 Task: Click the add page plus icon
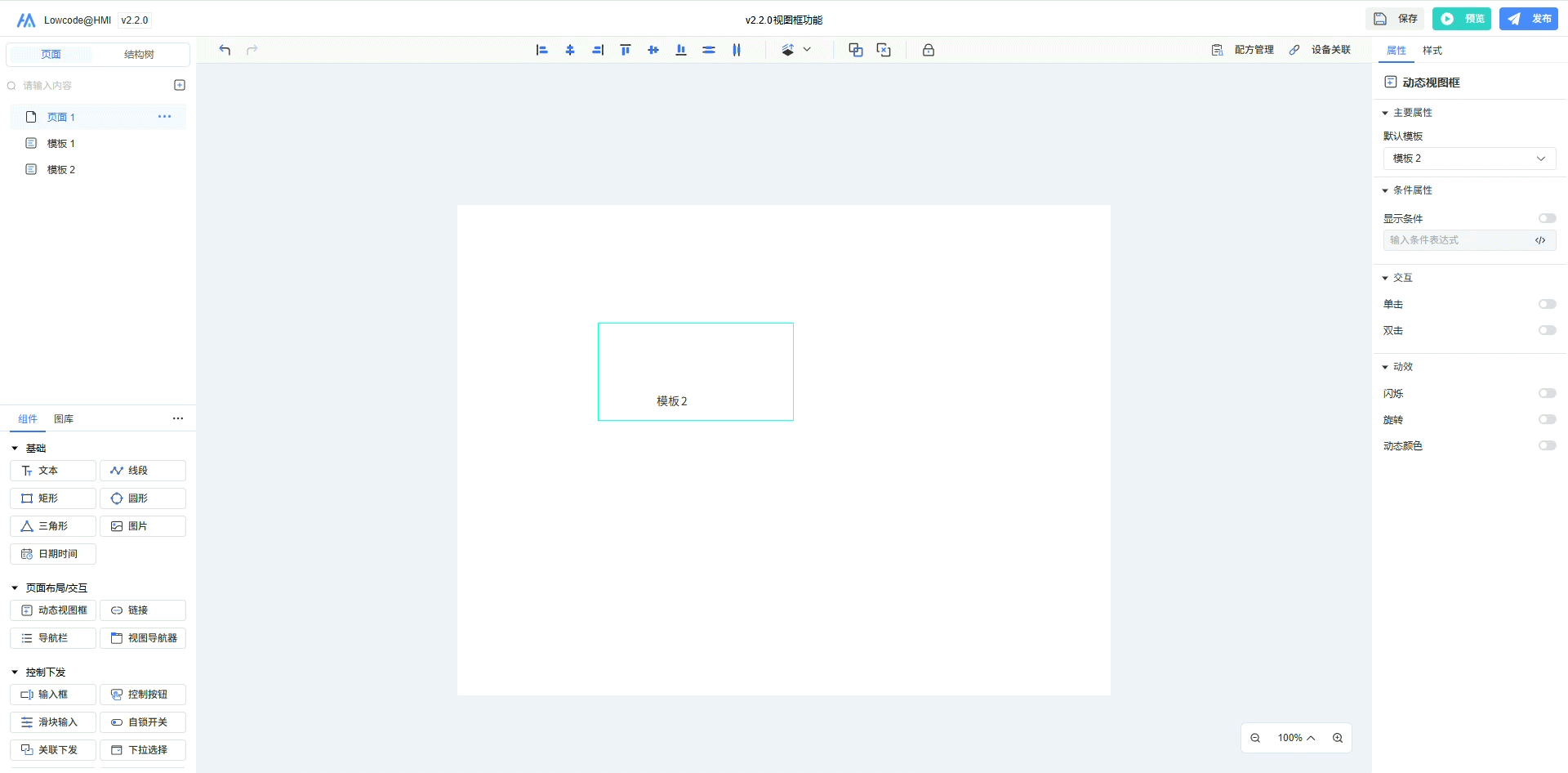point(180,85)
